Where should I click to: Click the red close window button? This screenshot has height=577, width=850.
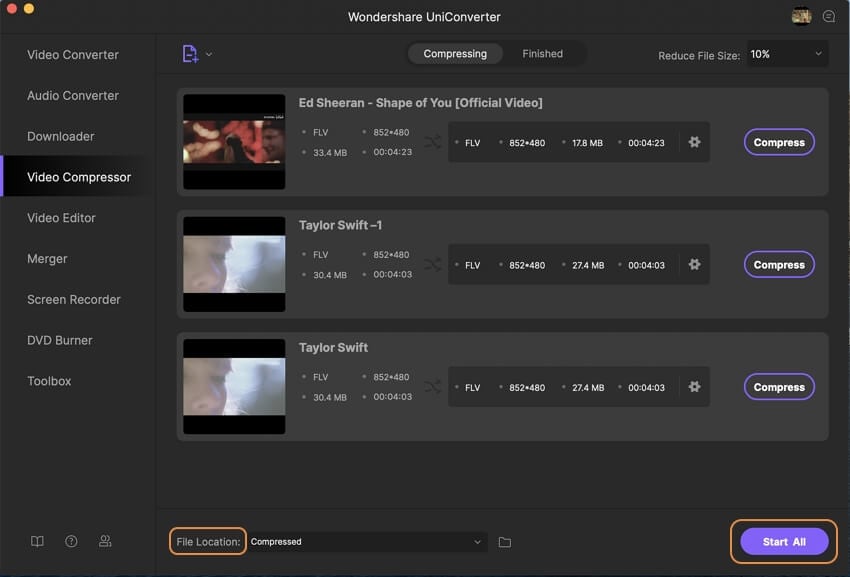tap(12, 8)
